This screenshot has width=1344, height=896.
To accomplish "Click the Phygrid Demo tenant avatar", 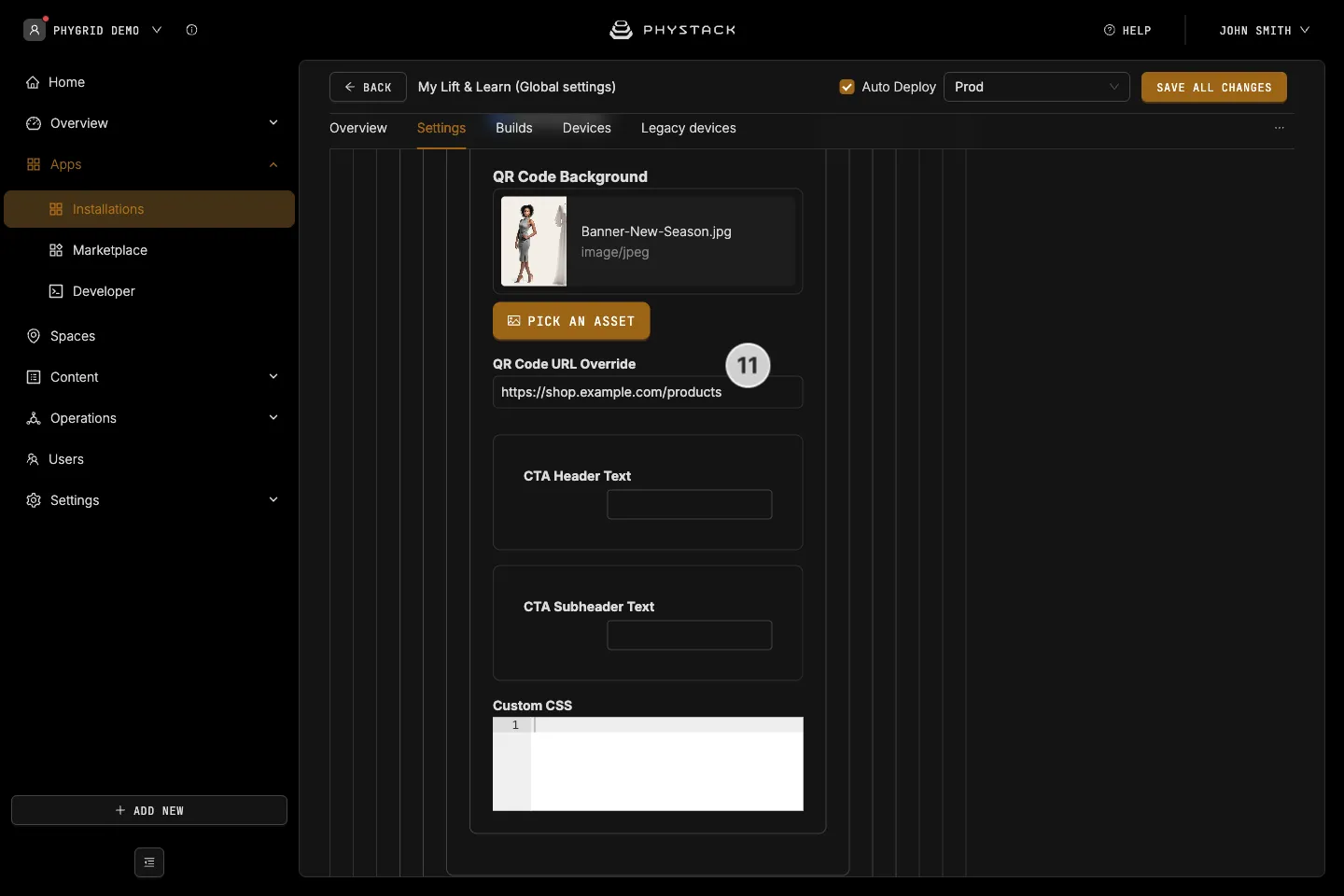I will click(35, 30).
